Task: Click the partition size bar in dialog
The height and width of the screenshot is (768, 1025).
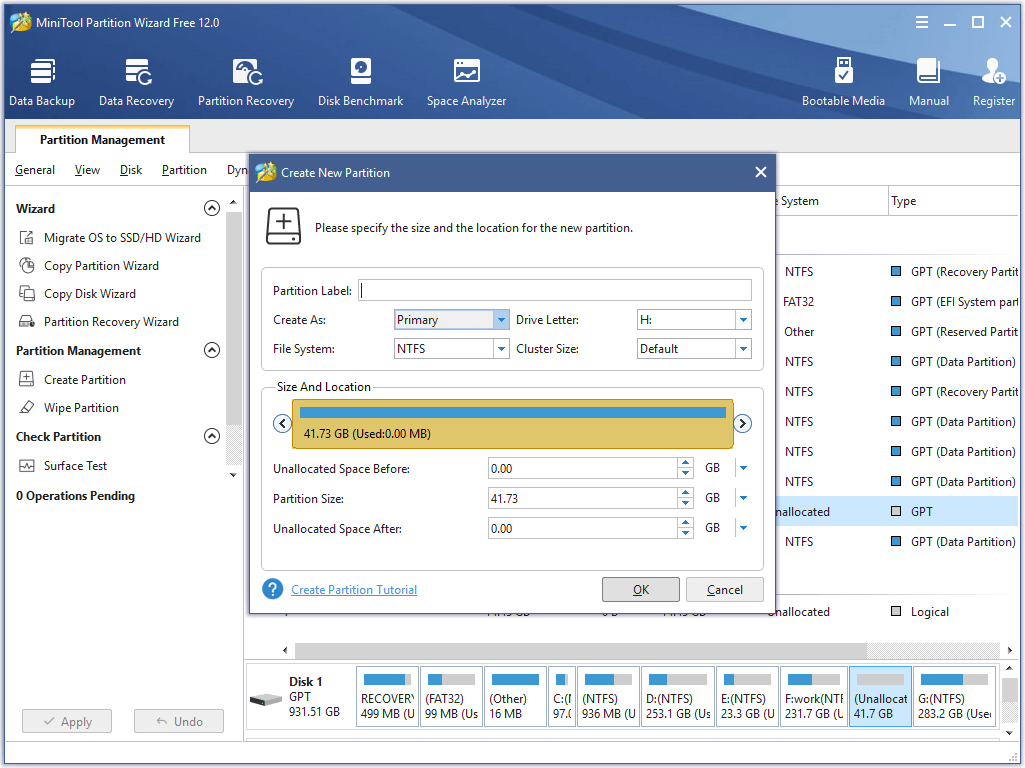Action: (x=512, y=424)
